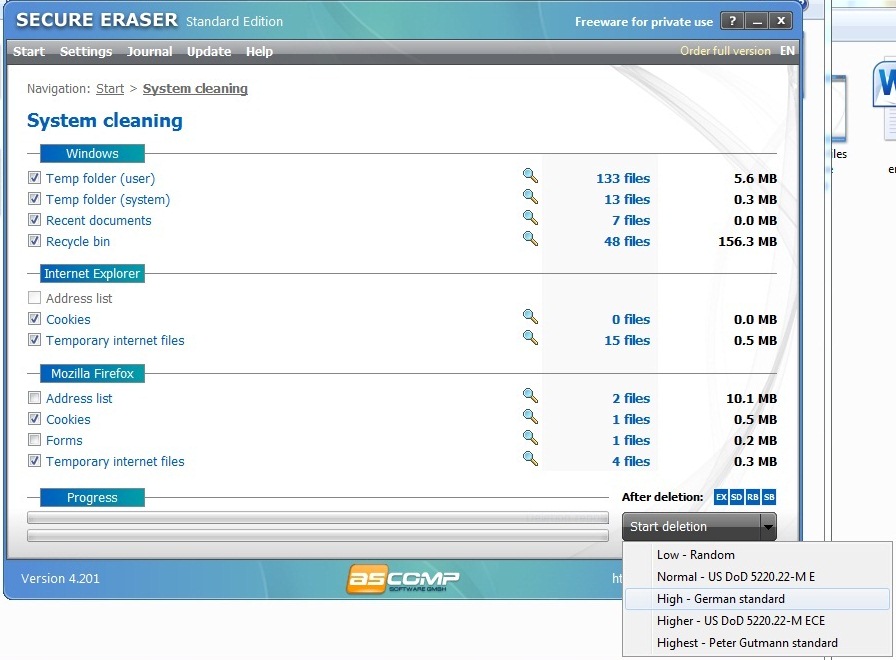Open the Help menu
896x660 pixels.
click(x=259, y=51)
